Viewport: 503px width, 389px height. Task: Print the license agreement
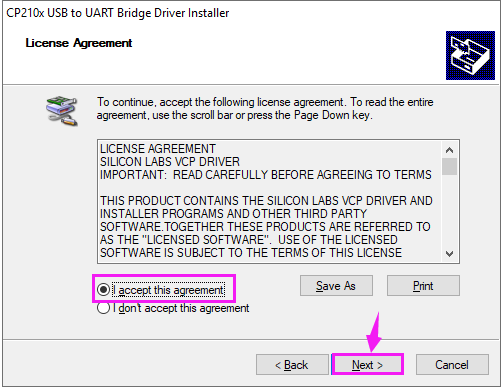click(423, 286)
